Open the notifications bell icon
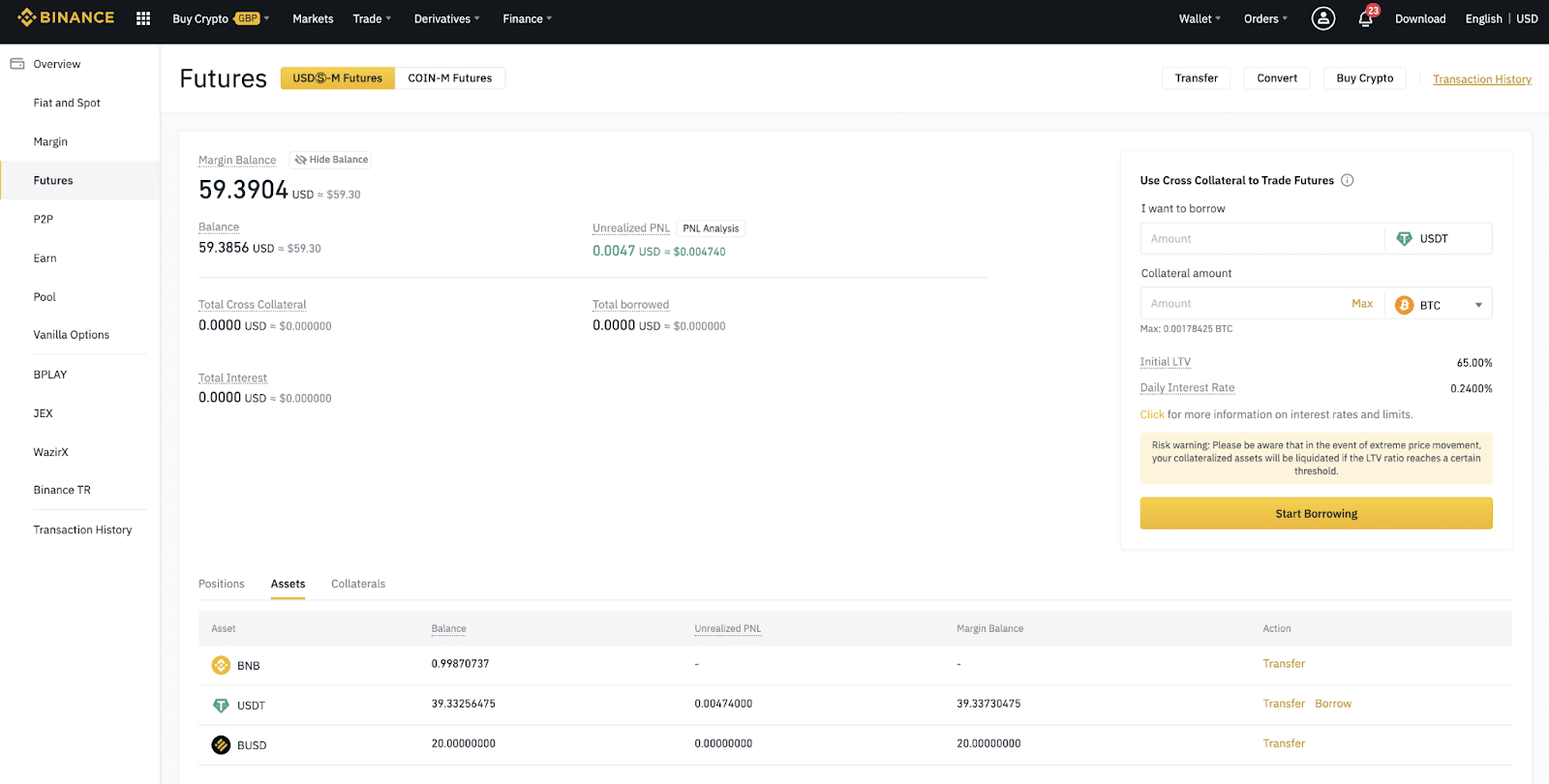 (x=1366, y=18)
